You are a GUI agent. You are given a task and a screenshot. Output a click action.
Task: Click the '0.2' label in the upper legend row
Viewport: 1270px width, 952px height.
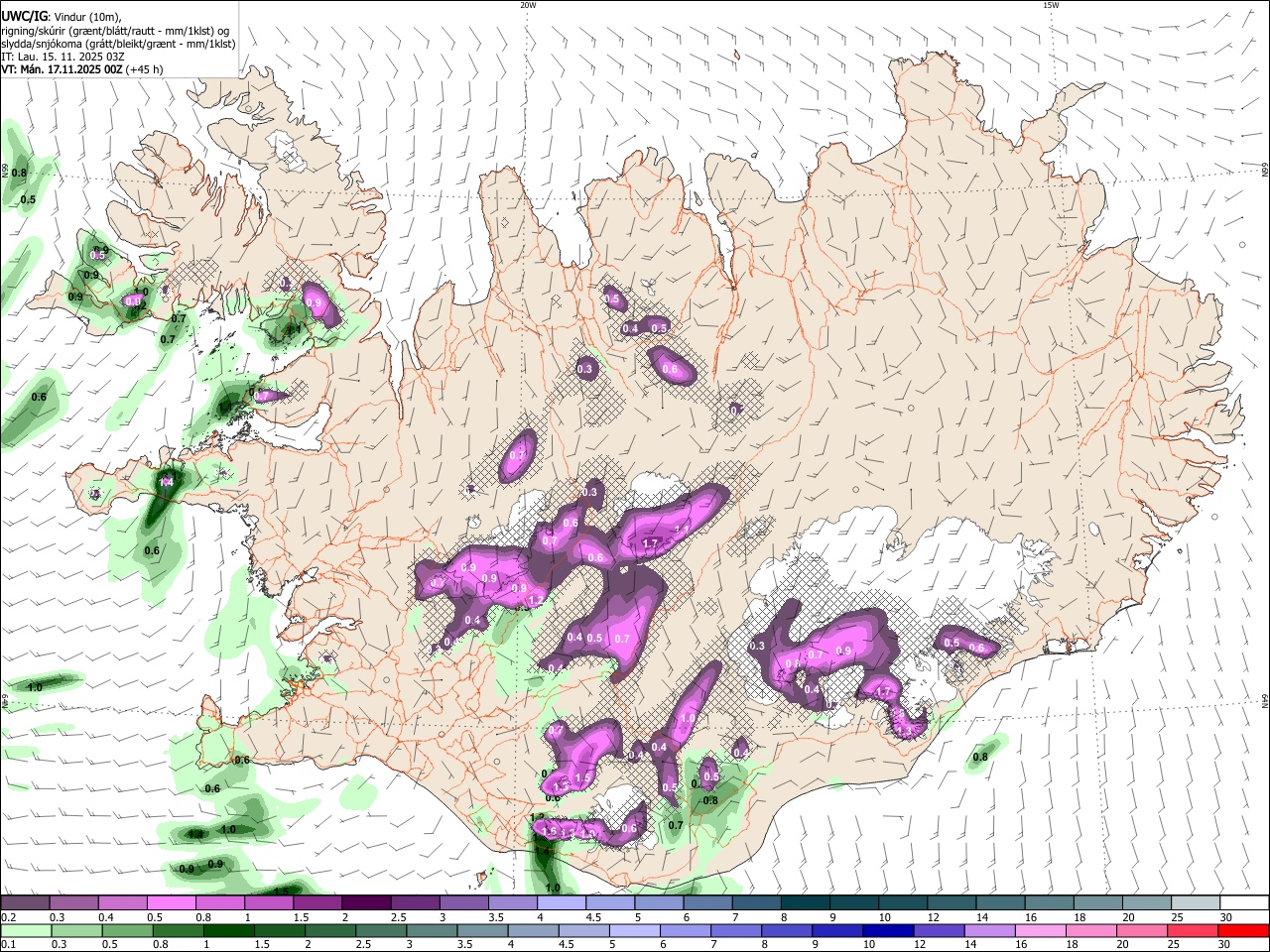pos(9,917)
